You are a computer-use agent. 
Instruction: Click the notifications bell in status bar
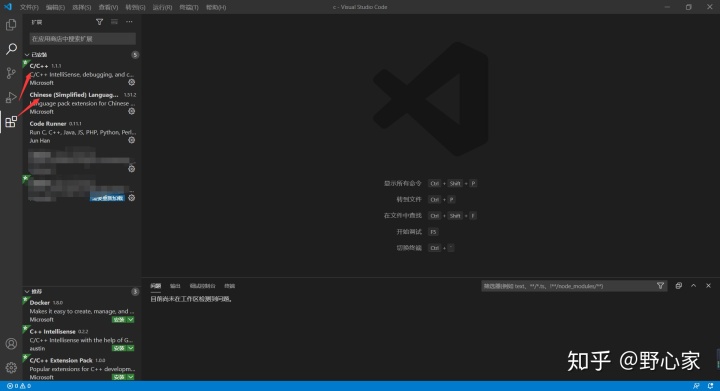710,386
